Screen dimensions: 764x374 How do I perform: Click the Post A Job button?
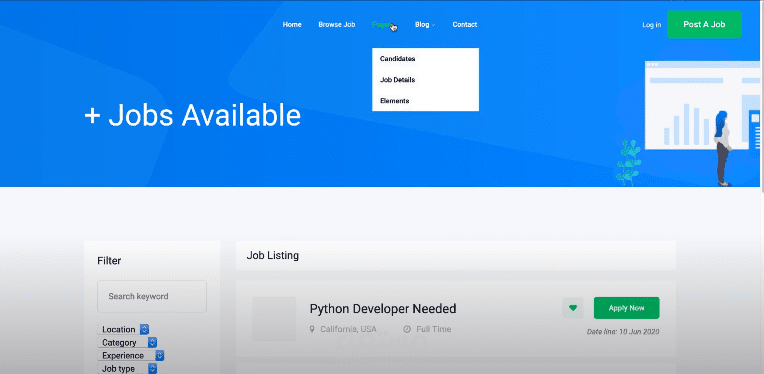pos(704,24)
